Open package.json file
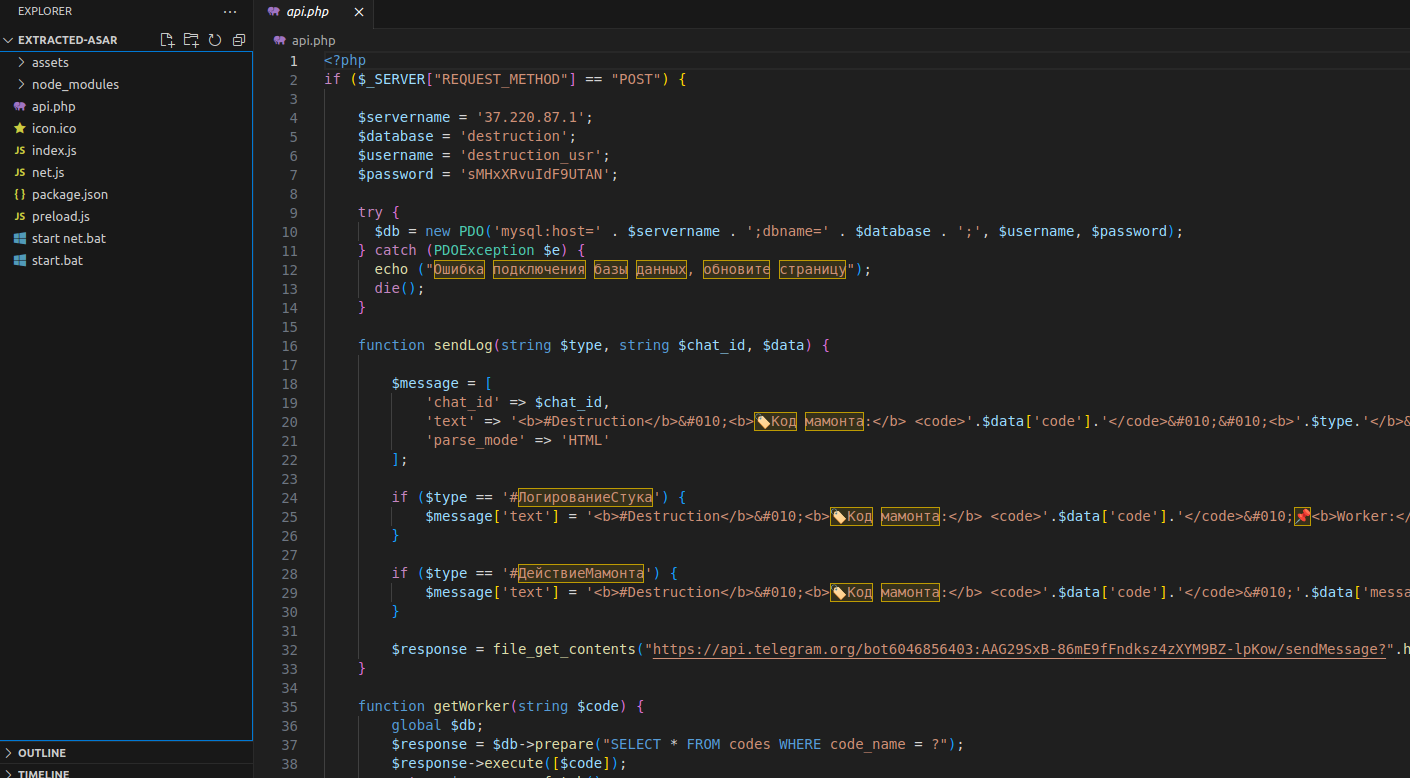Viewport: 1410px width, 778px height. tap(126, 194)
